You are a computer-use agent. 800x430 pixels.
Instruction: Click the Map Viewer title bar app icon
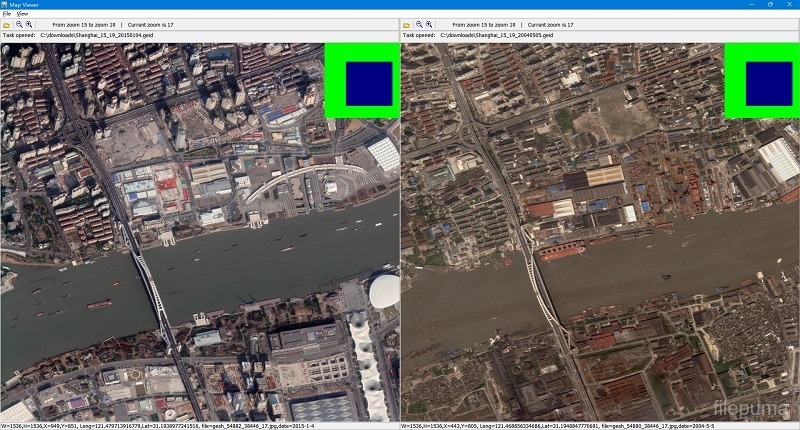6,5
